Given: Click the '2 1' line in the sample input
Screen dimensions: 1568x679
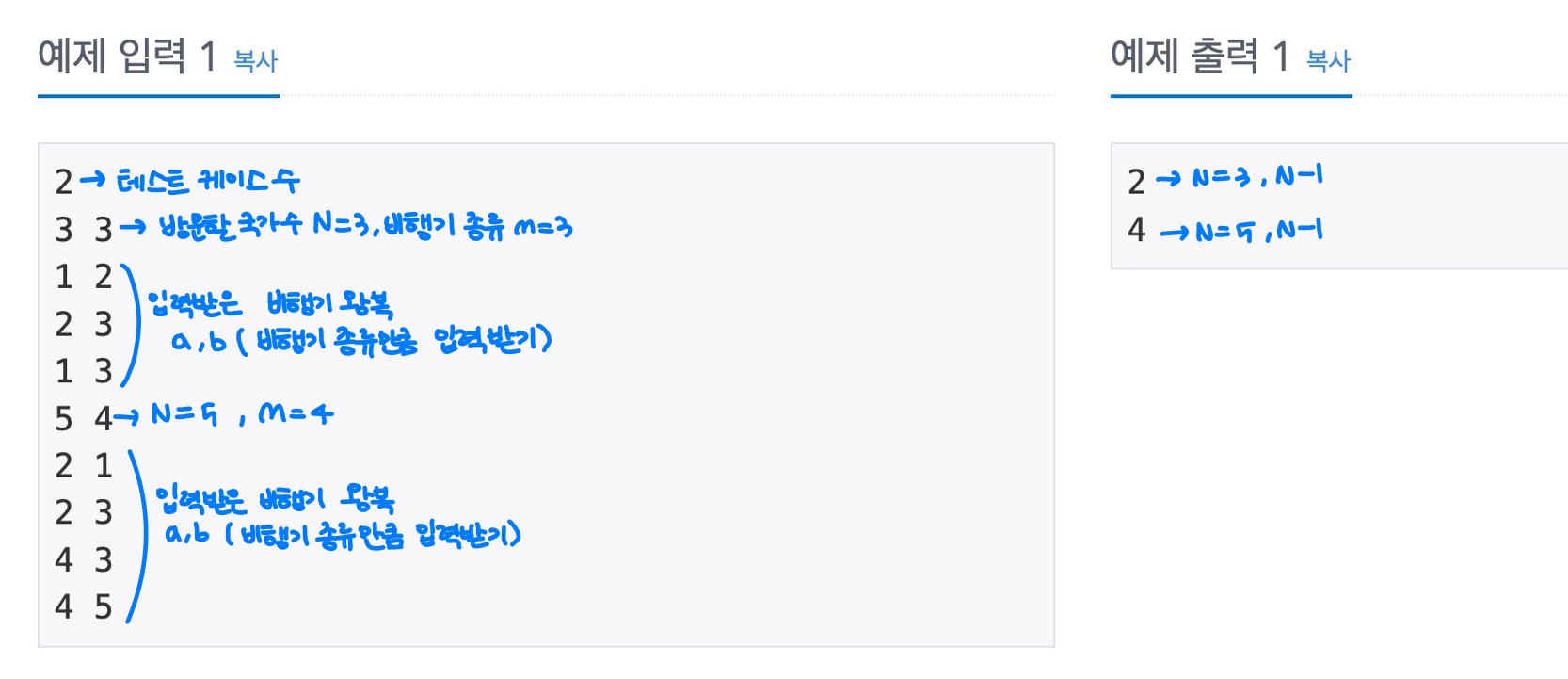Looking at the screenshot, I should coord(84,464).
